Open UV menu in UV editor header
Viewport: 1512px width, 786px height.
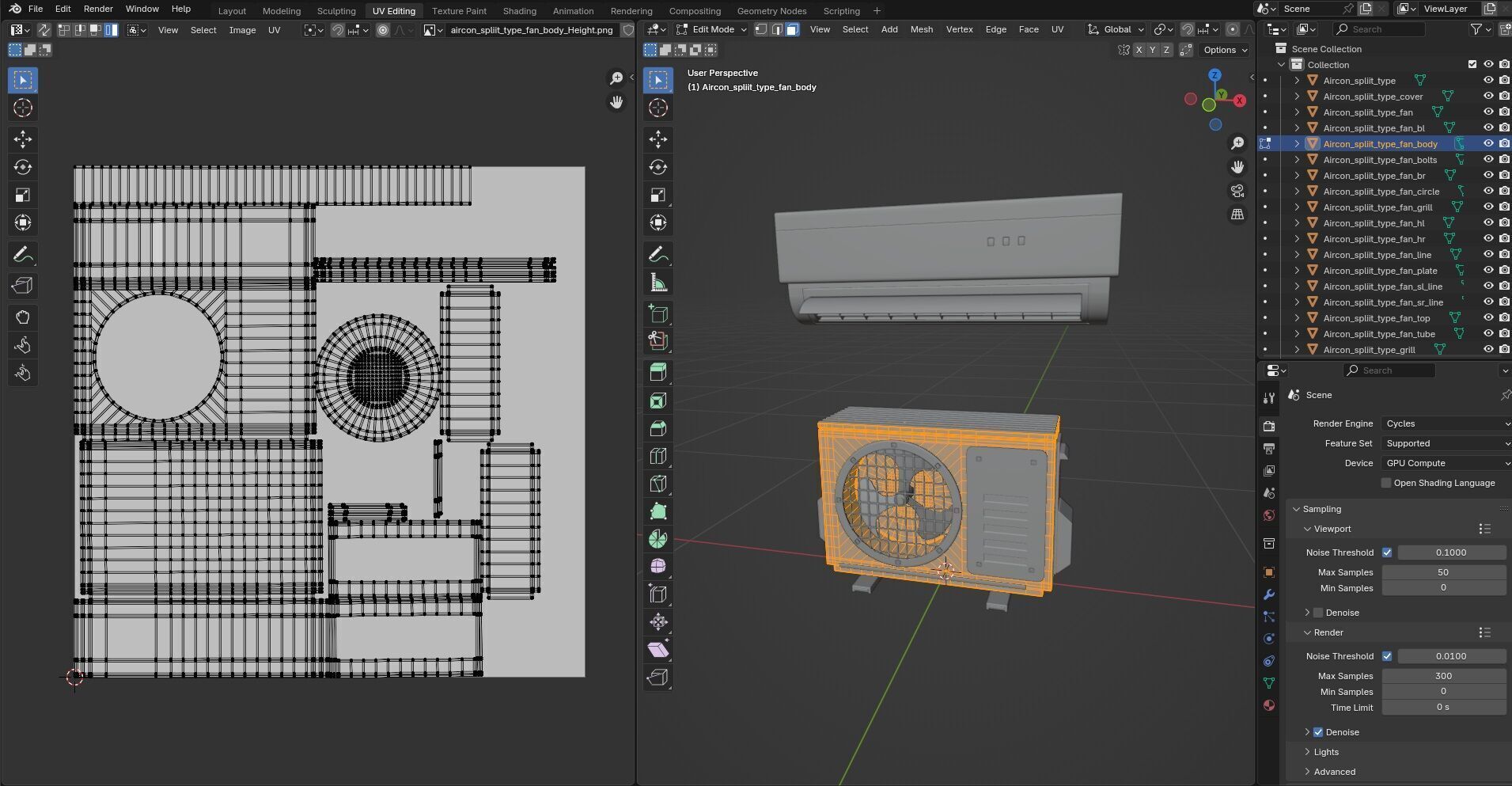[274, 30]
